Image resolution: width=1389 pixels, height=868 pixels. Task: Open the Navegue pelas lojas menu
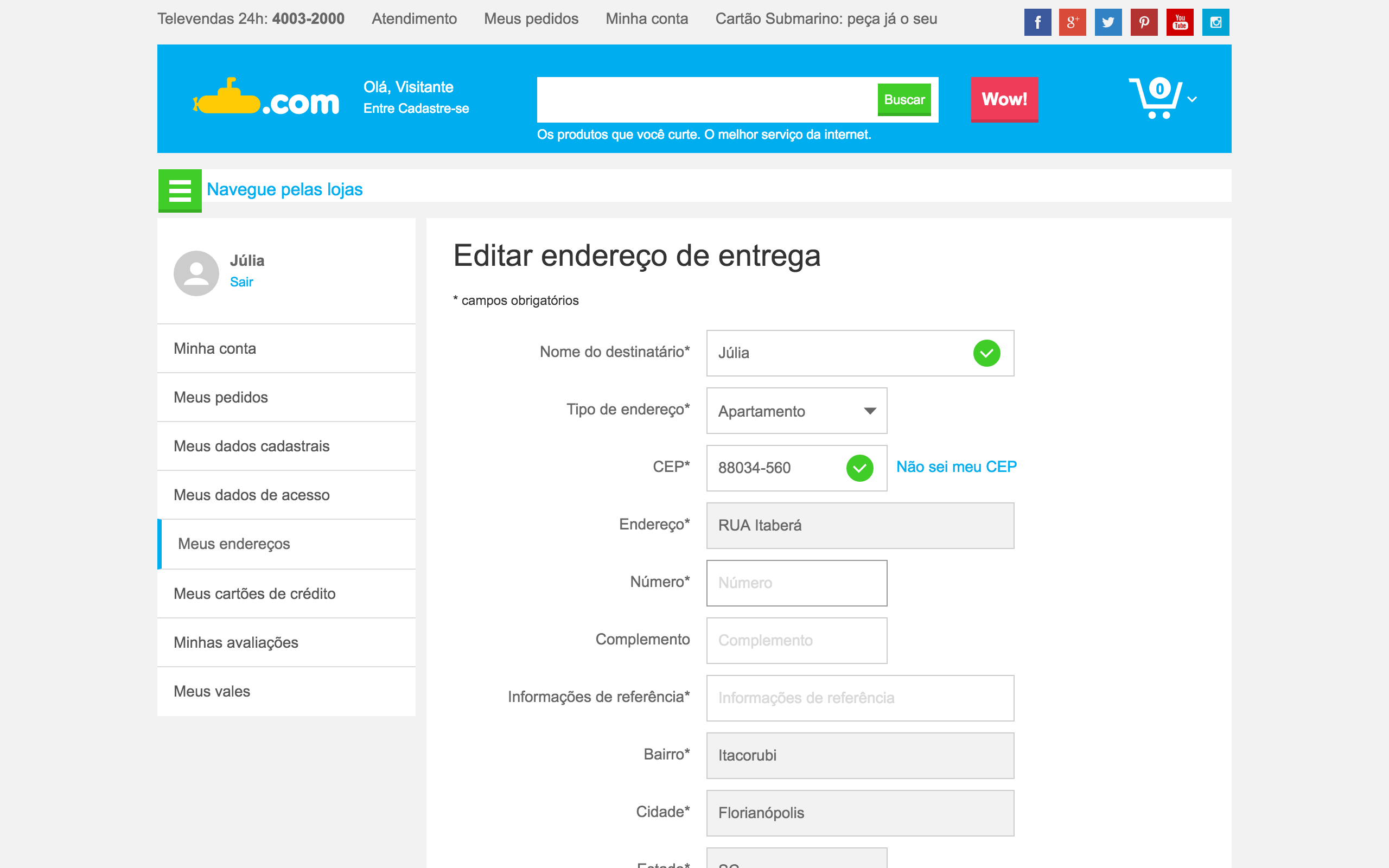click(284, 189)
